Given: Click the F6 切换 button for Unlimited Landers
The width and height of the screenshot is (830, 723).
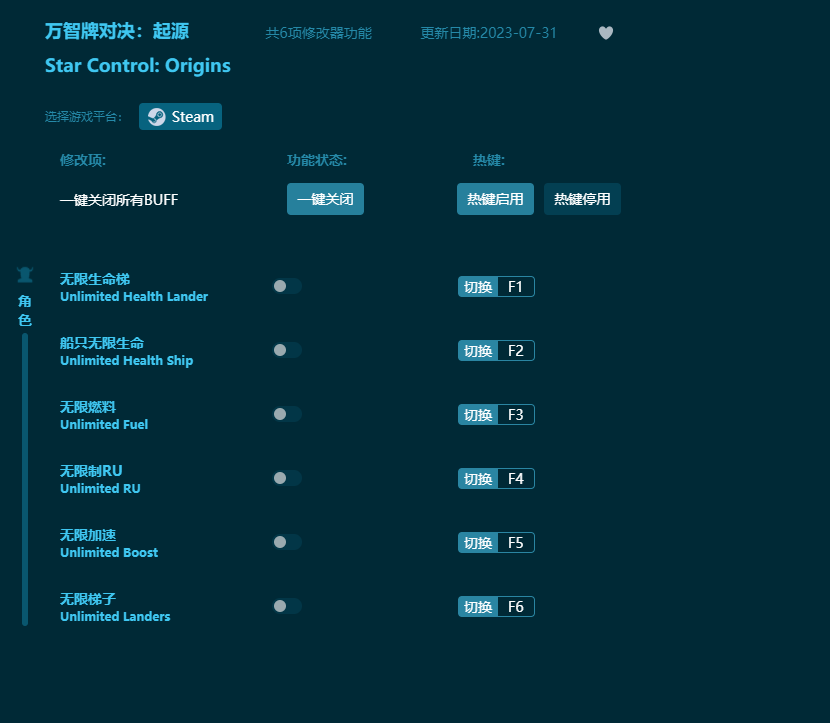Looking at the screenshot, I should 496,606.
